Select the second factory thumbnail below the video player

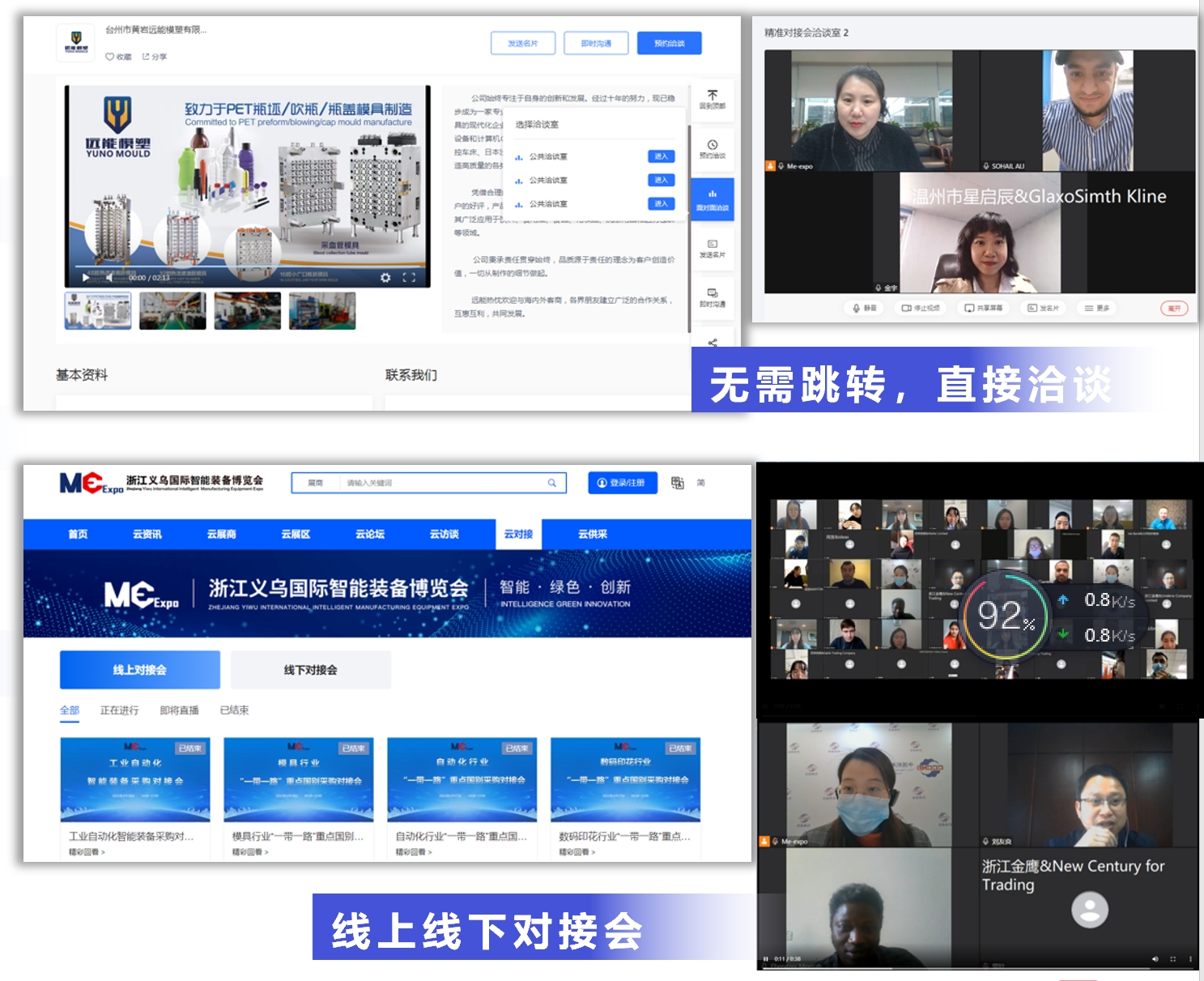(174, 310)
